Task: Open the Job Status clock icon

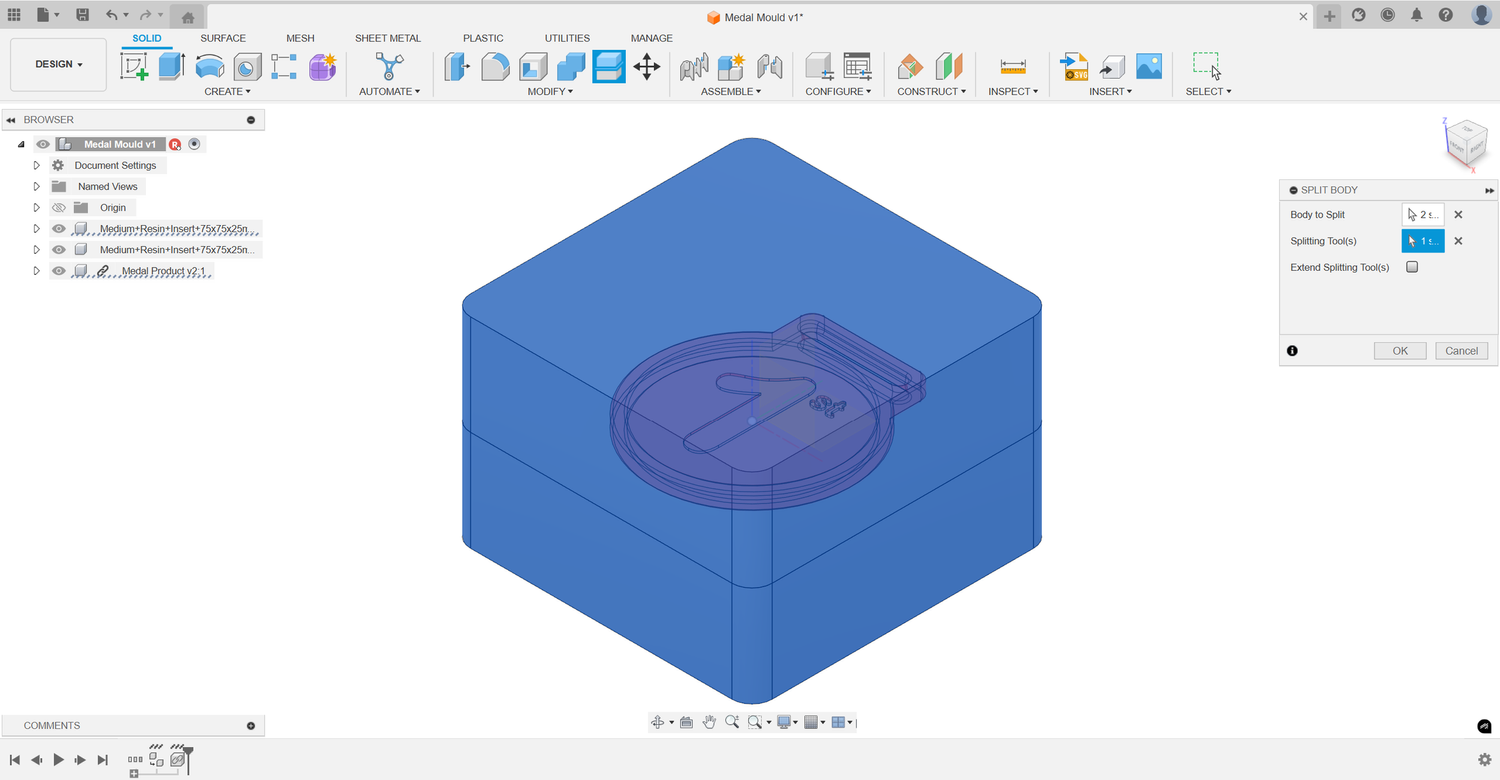Action: click(1388, 15)
